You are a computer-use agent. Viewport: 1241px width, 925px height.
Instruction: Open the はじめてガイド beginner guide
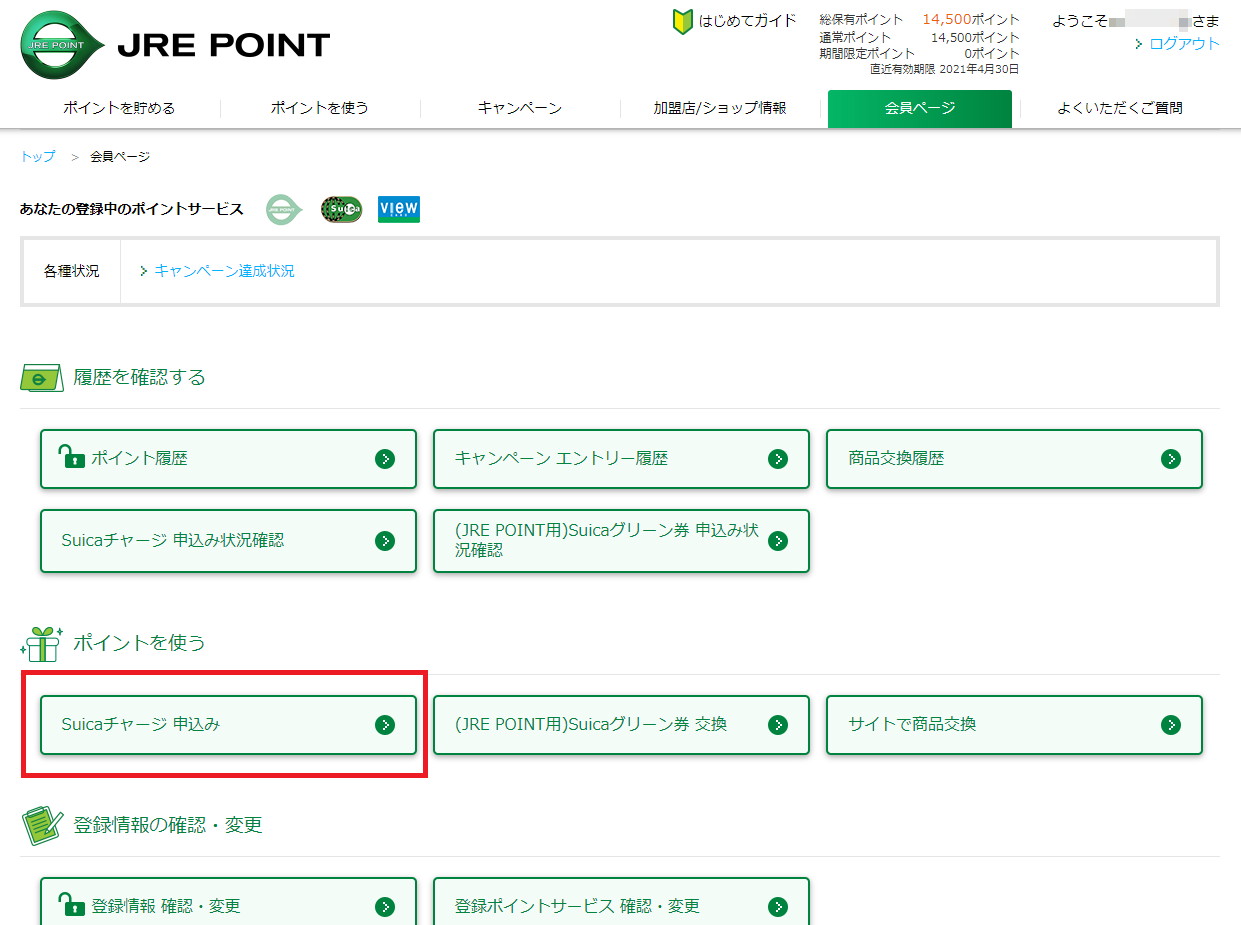734,20
